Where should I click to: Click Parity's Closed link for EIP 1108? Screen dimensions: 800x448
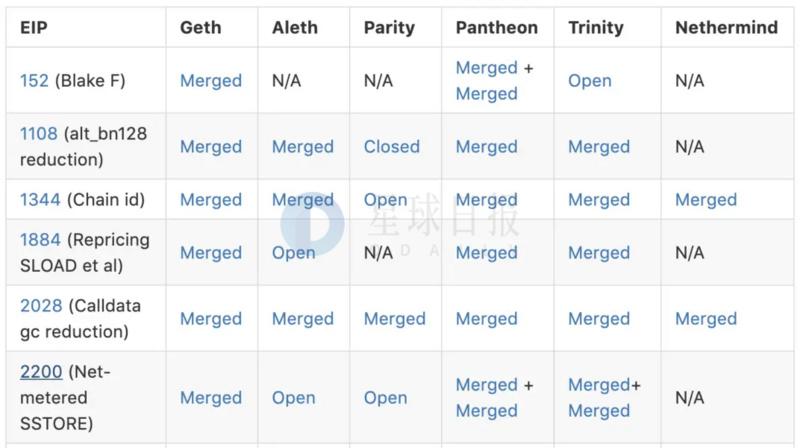point(391,147)
